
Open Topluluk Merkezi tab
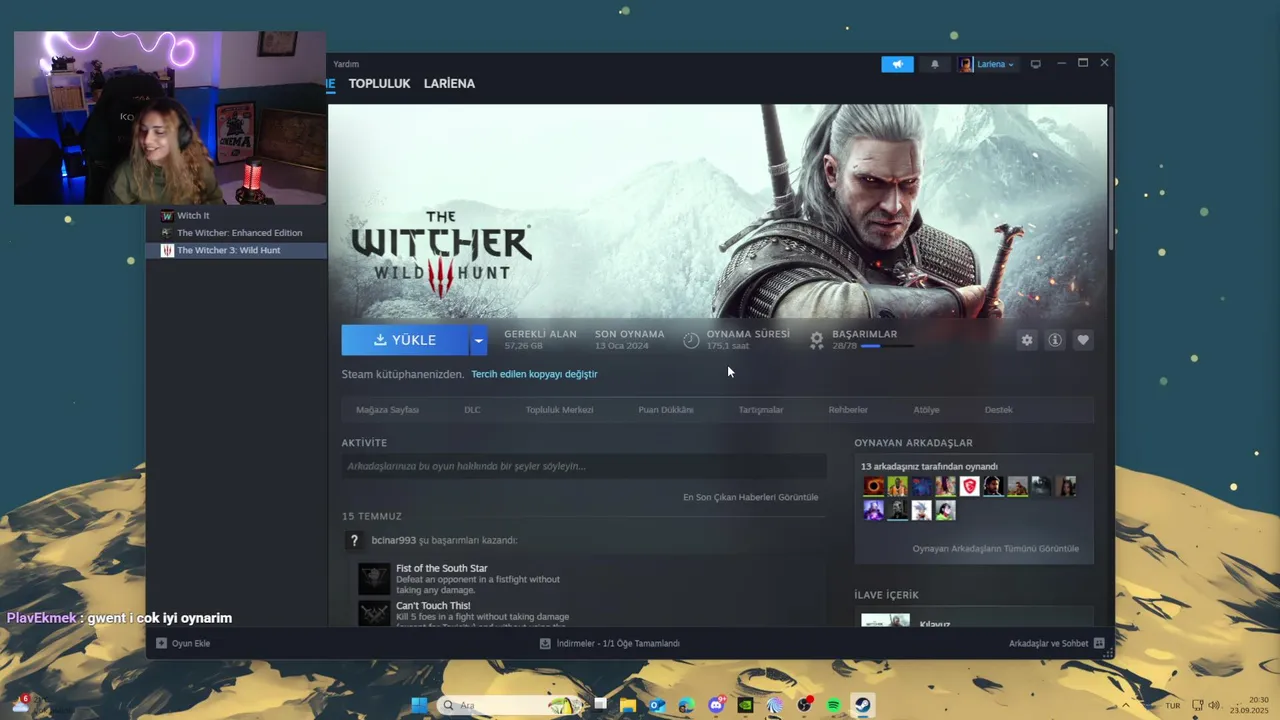point(559,410)
